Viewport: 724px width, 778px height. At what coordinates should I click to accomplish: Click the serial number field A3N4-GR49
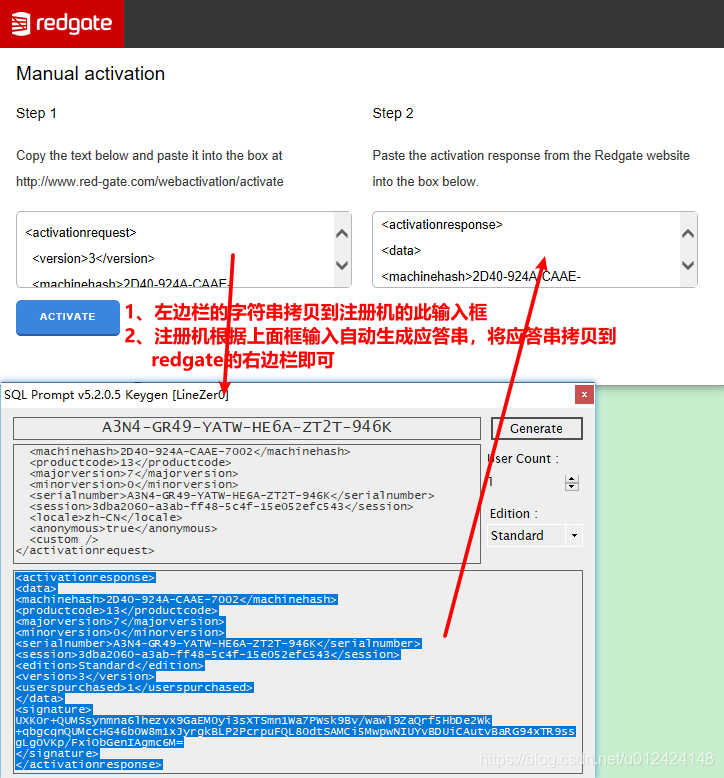coord(247,428)
